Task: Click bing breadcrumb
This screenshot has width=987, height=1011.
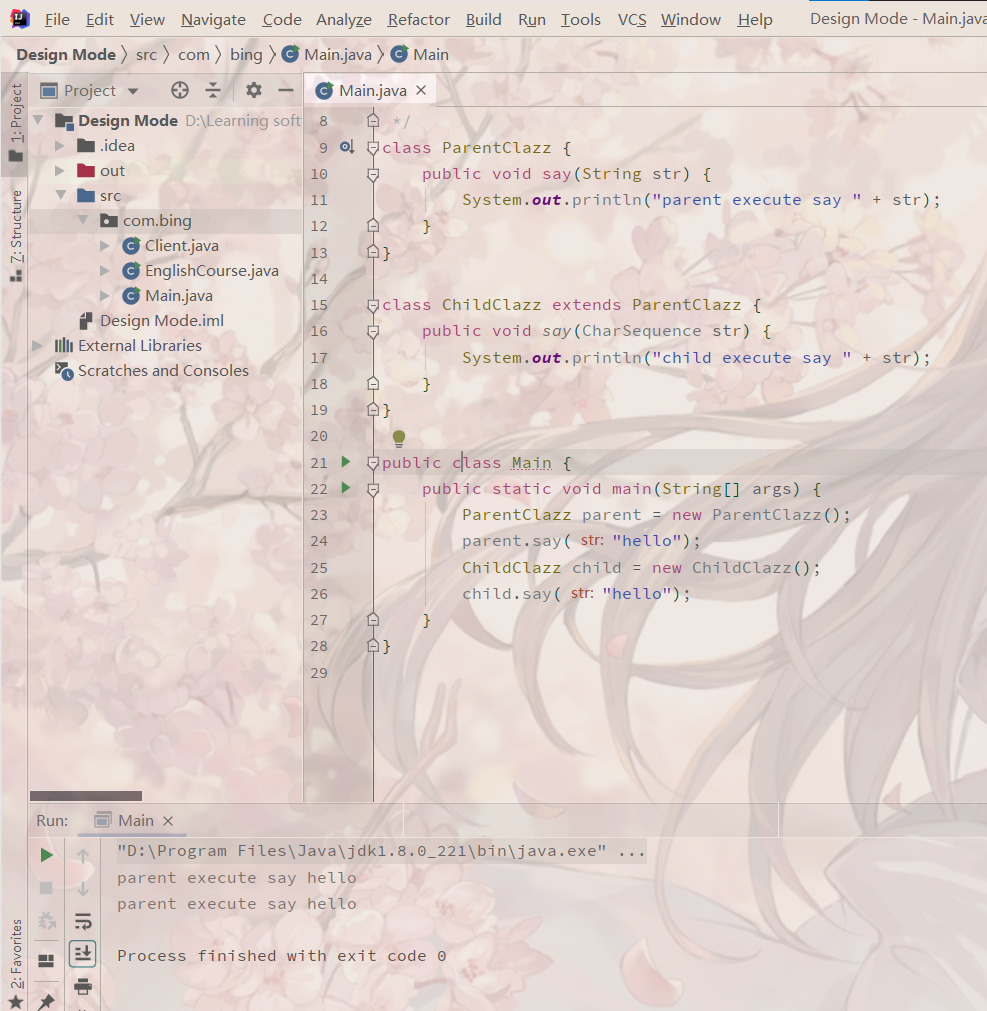Action: coord(246,54)
